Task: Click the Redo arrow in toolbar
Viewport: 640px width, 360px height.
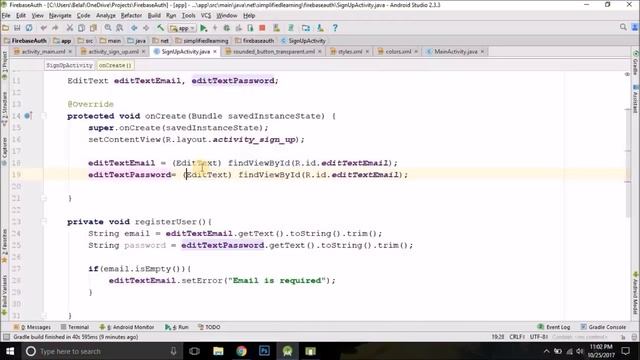Action: [x=55, y=28]
